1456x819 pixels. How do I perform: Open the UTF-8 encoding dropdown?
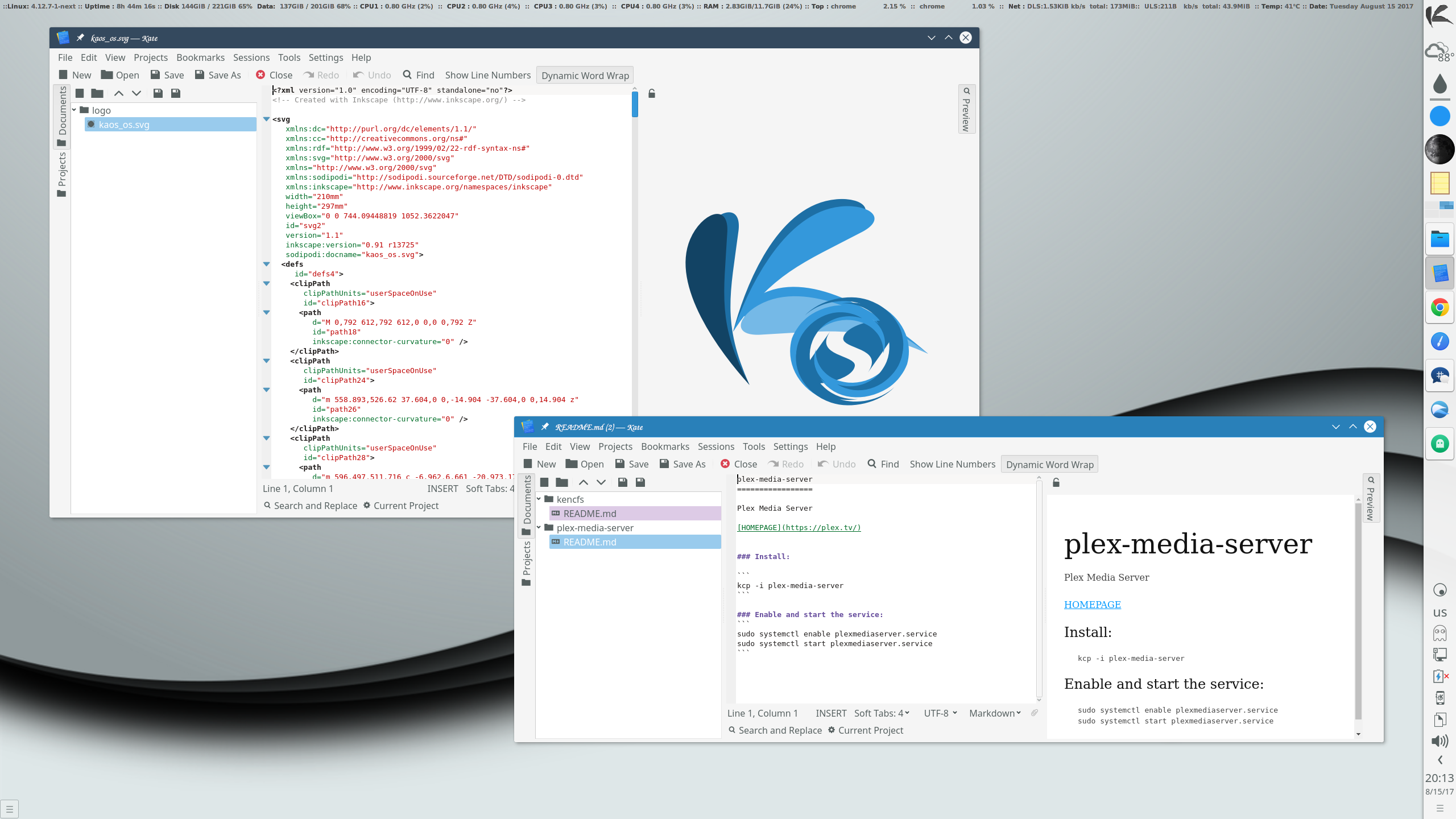[x=941, y=713]
